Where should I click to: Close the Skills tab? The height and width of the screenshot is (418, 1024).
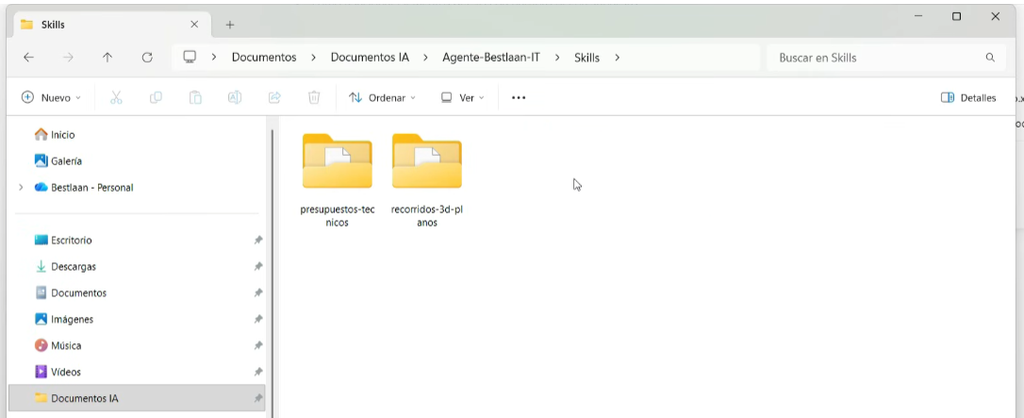click(x=194, y=24)
